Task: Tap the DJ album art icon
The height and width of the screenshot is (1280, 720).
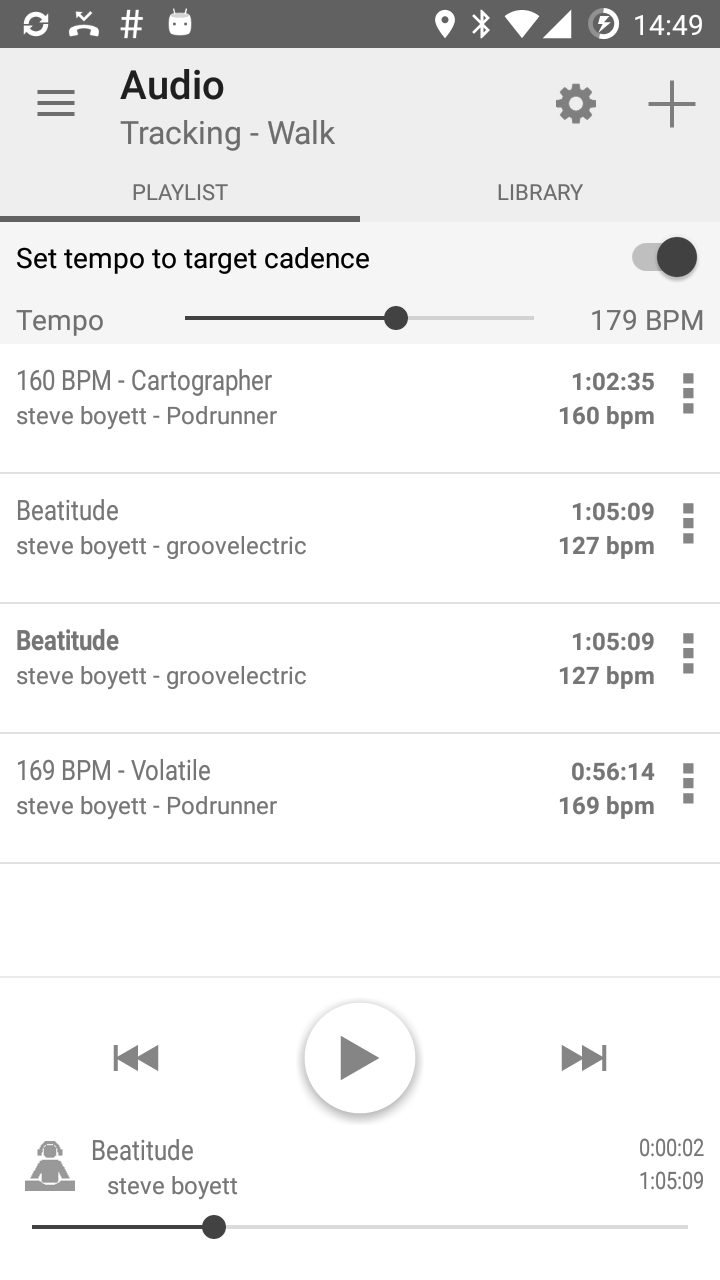Action: click(50, 1166)
